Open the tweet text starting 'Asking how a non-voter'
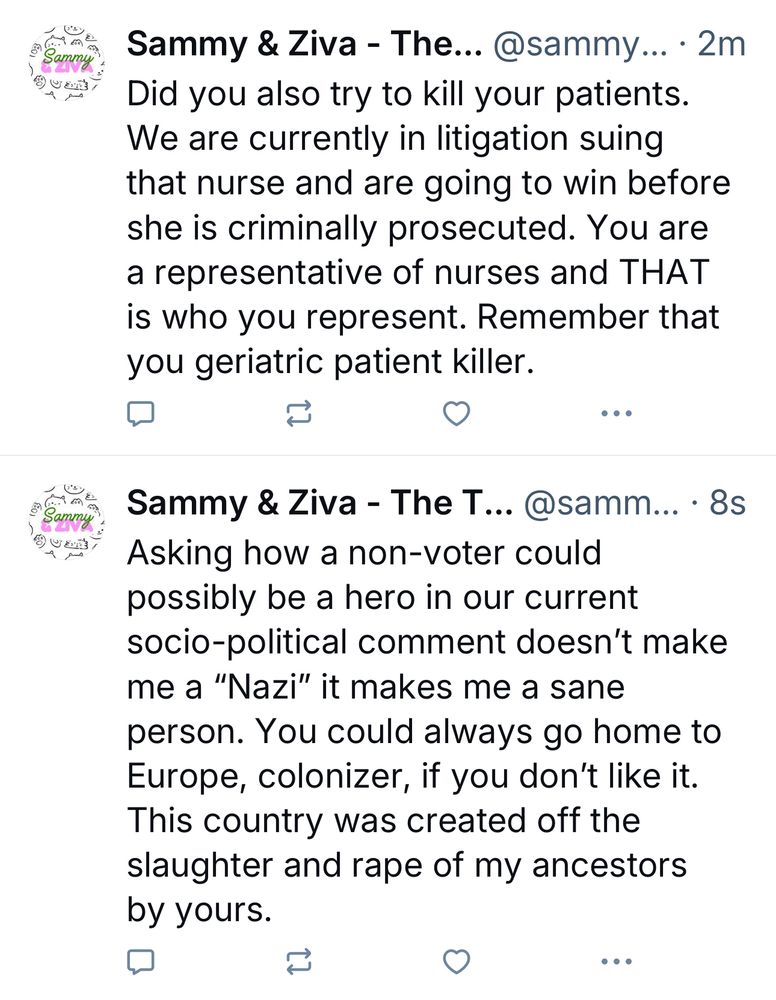The height and width of the screenshot is (1000, 776). (x=427, y=731)
